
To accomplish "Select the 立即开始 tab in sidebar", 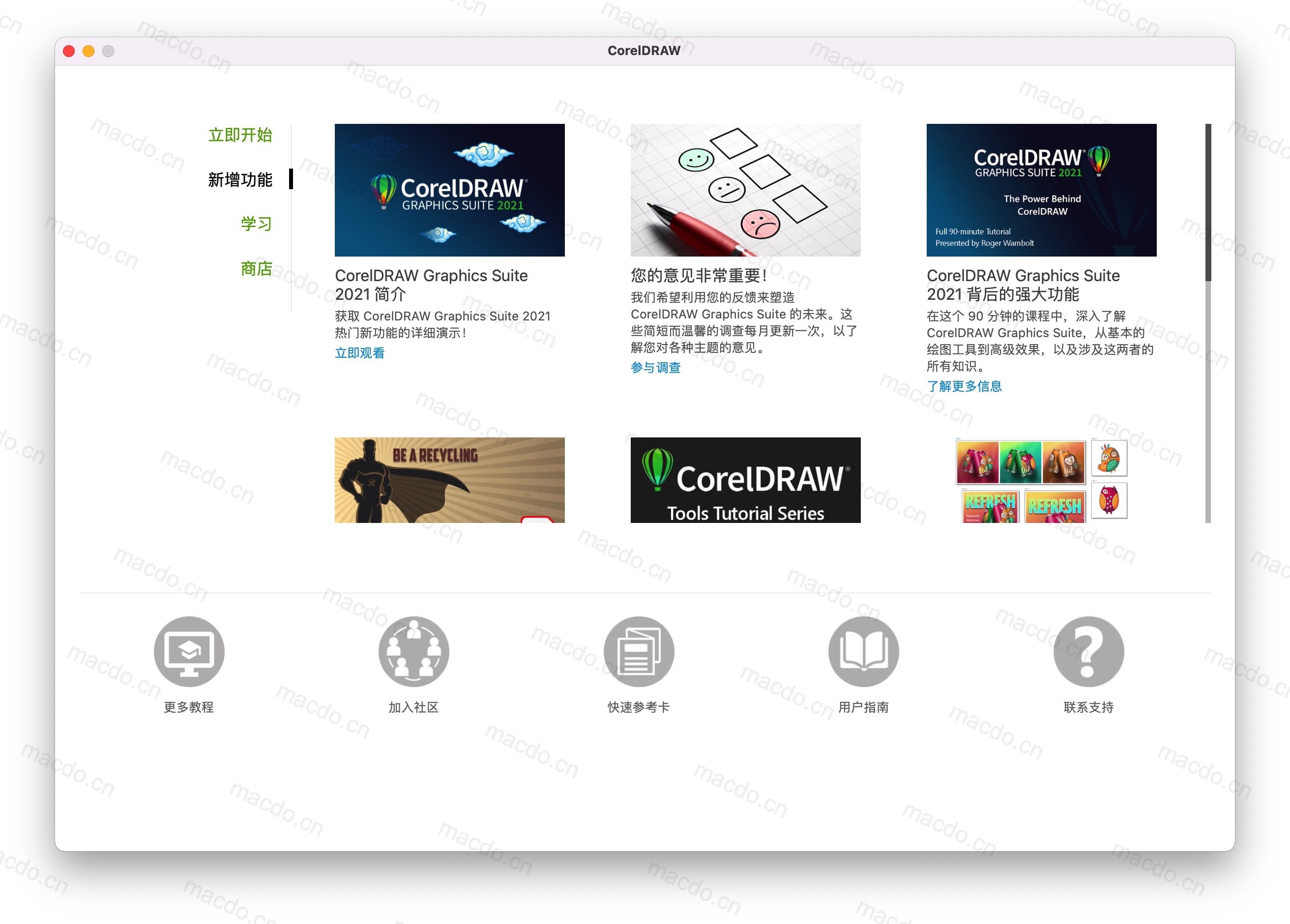I will 240,135.
